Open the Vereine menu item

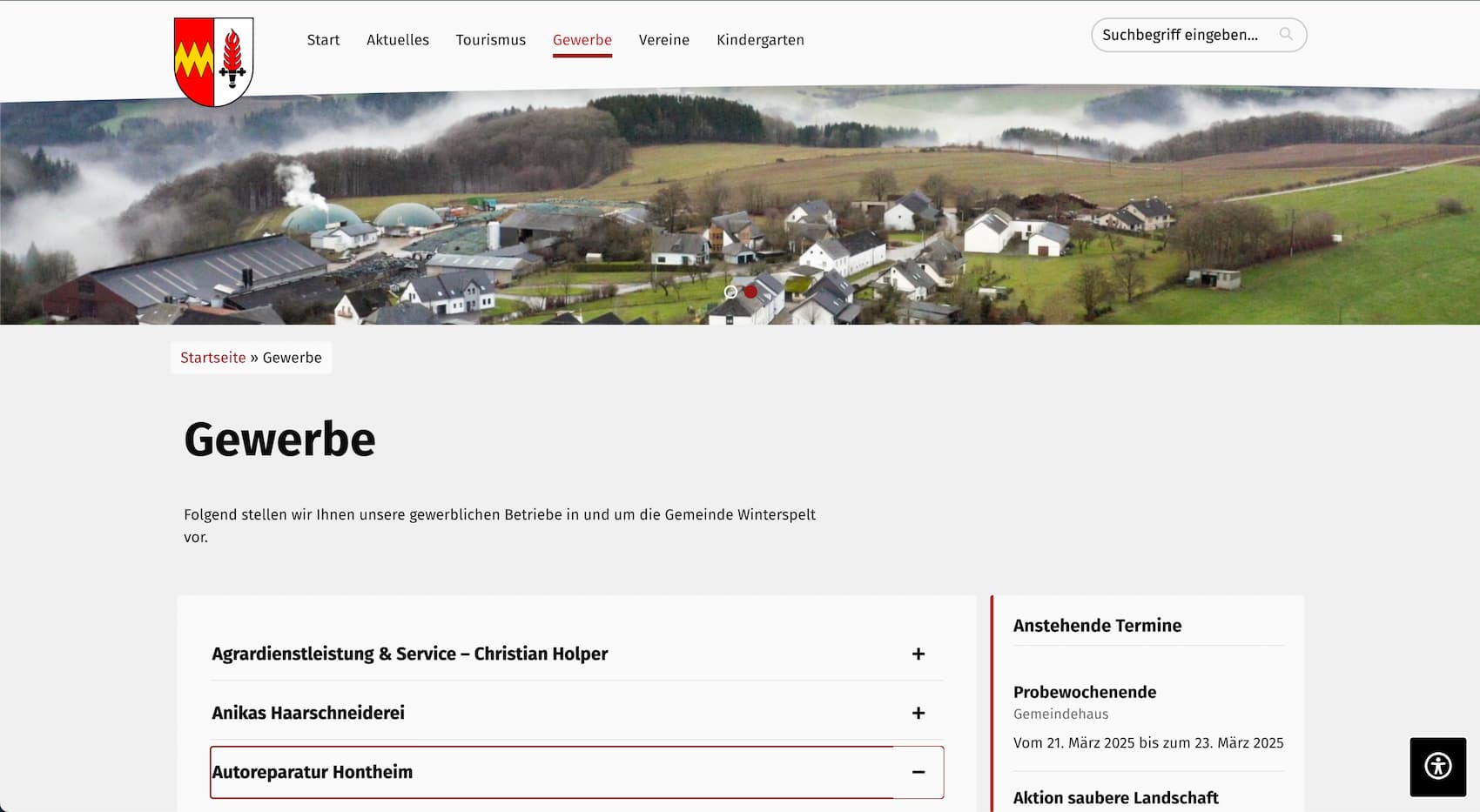[x=664, y=40]
